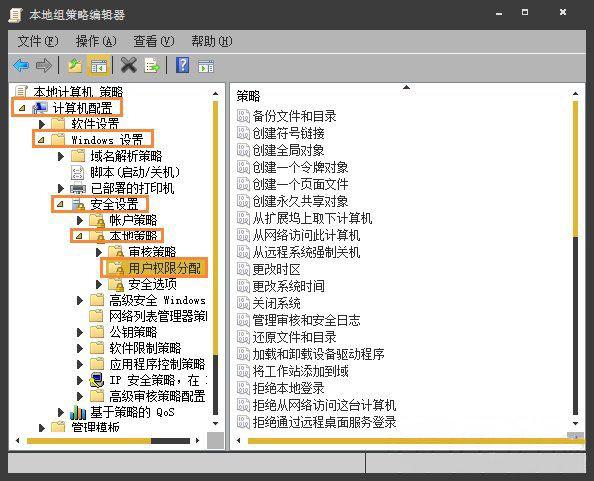Expand the 审核策略 node
The image size is (594, 481).
click(x=98, y=252)
